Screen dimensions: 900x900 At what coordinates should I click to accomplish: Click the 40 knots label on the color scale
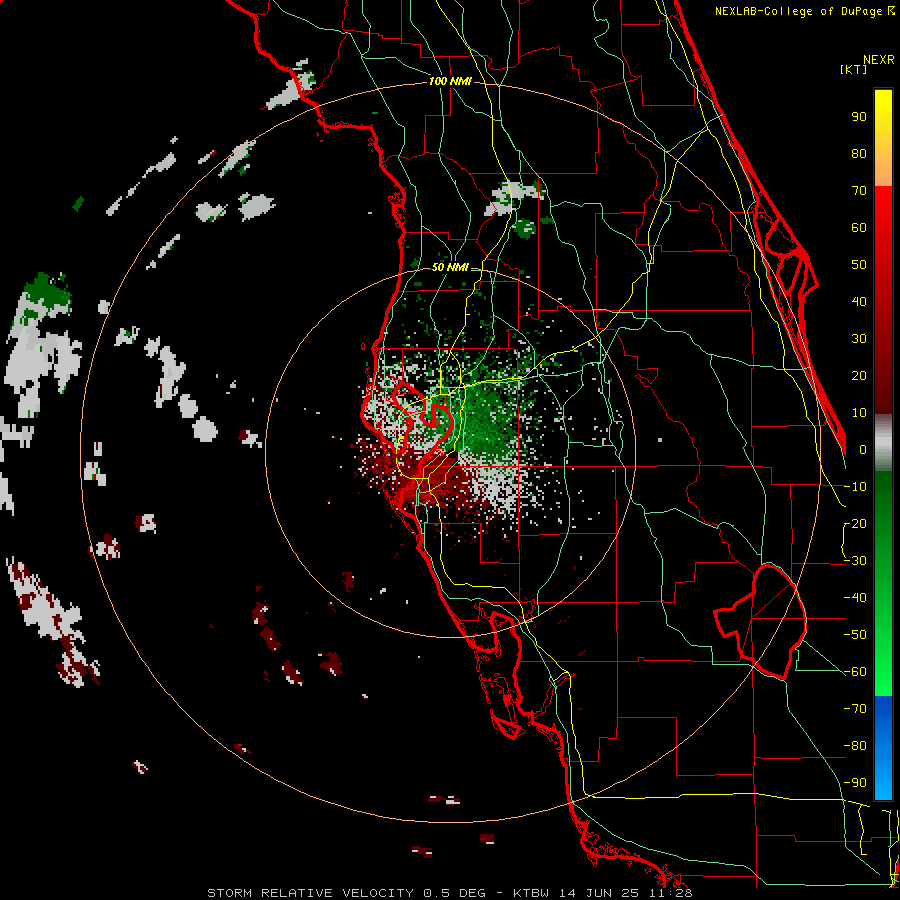point(859,302)
